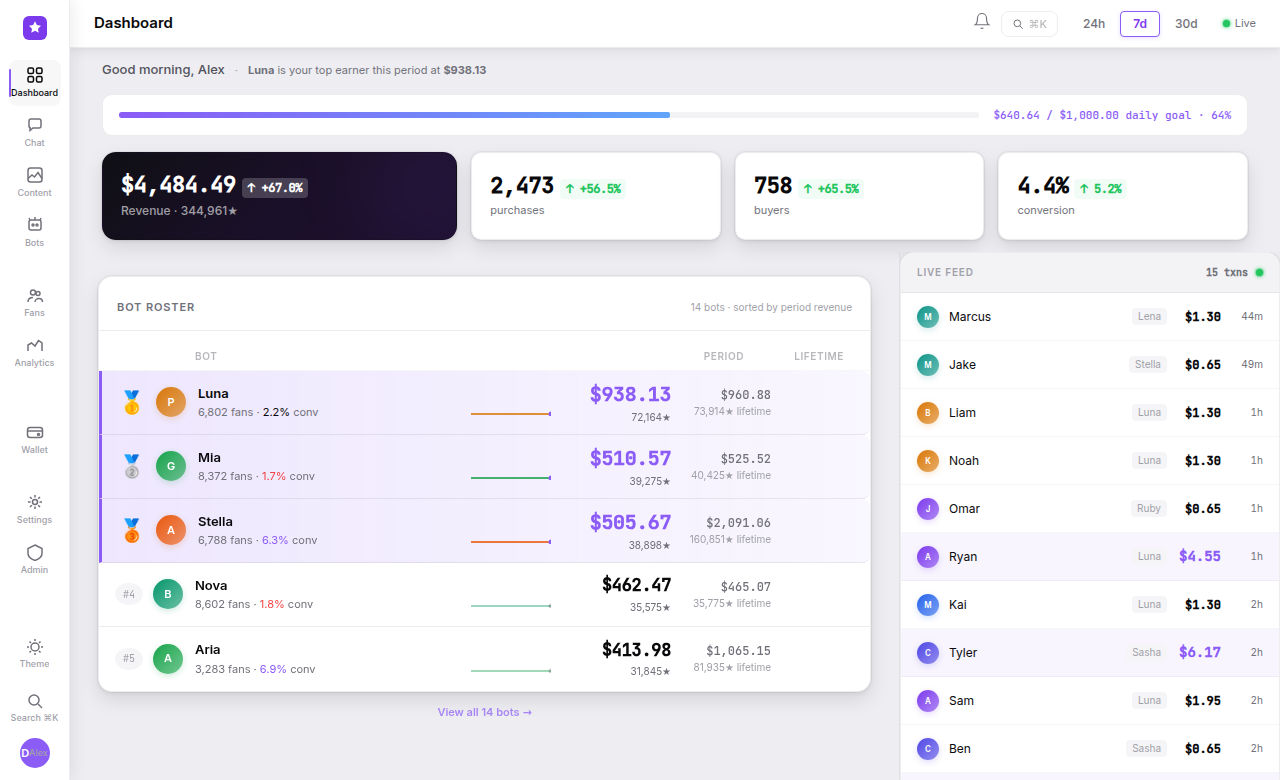The image size is (1280, 780).
Task: Select the 30d time range option
Action: click(1186, 23)
